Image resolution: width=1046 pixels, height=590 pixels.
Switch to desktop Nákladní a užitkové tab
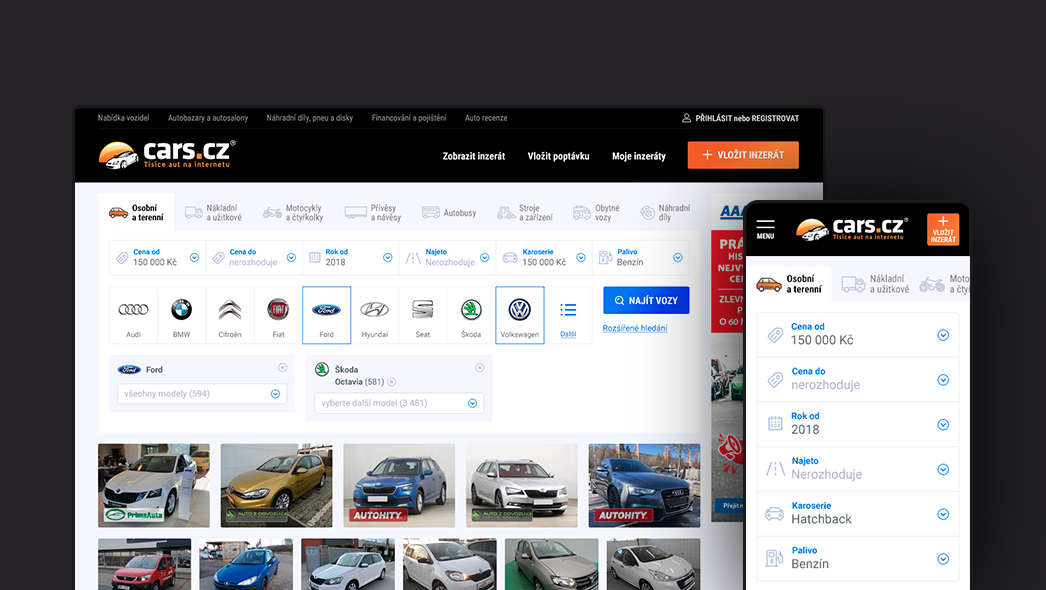213,213
